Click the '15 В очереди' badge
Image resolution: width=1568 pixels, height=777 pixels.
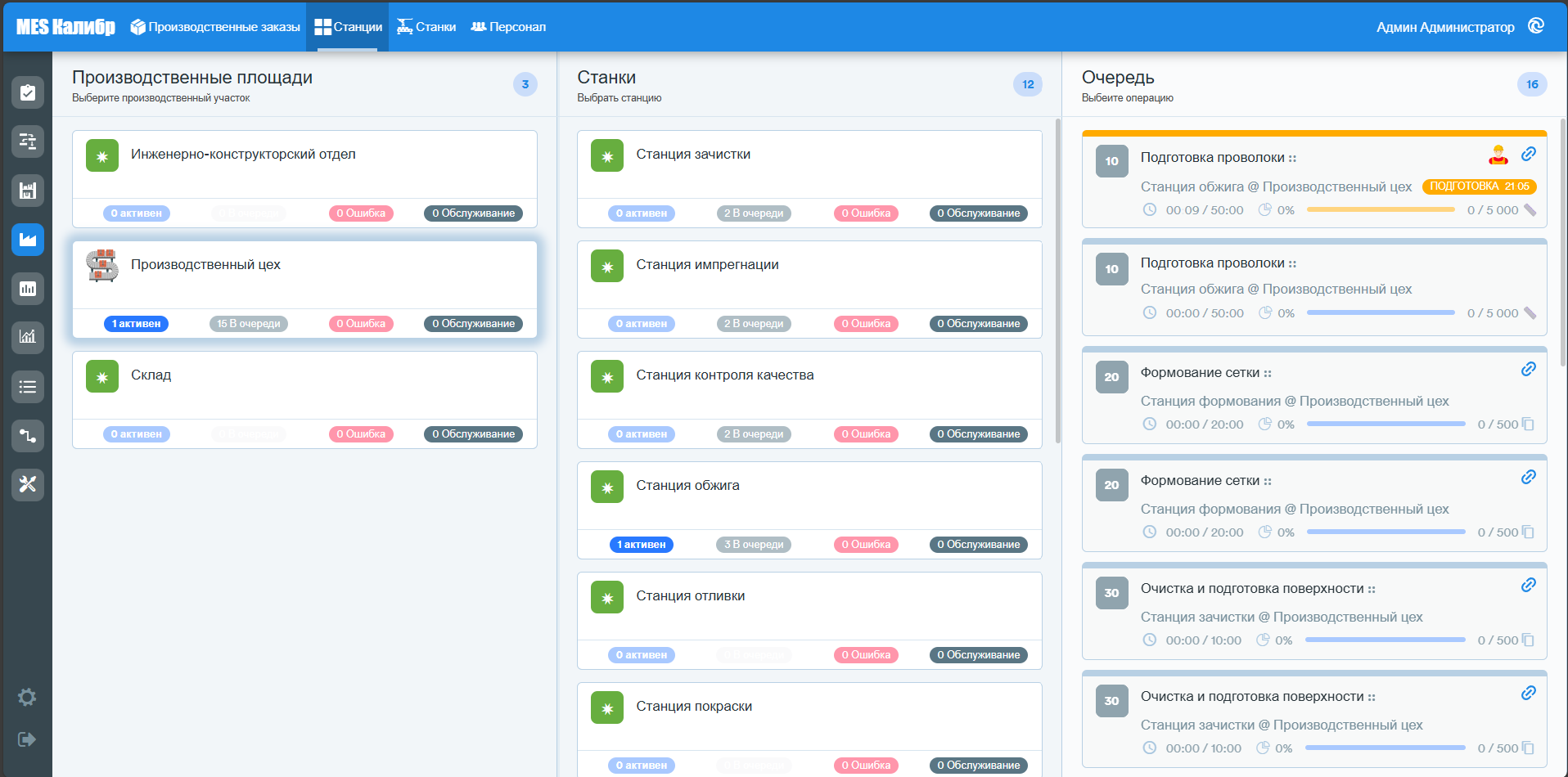click(249, 324)
